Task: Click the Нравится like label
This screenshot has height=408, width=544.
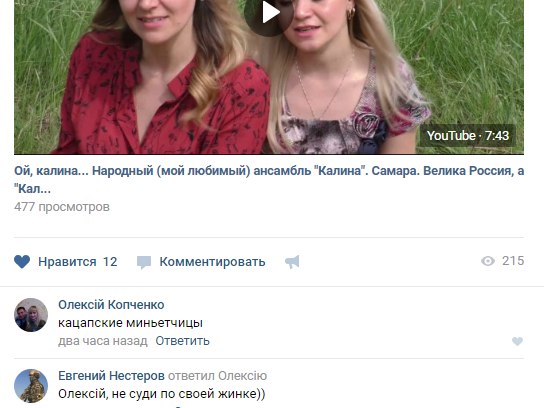Action: coord(67,262)
